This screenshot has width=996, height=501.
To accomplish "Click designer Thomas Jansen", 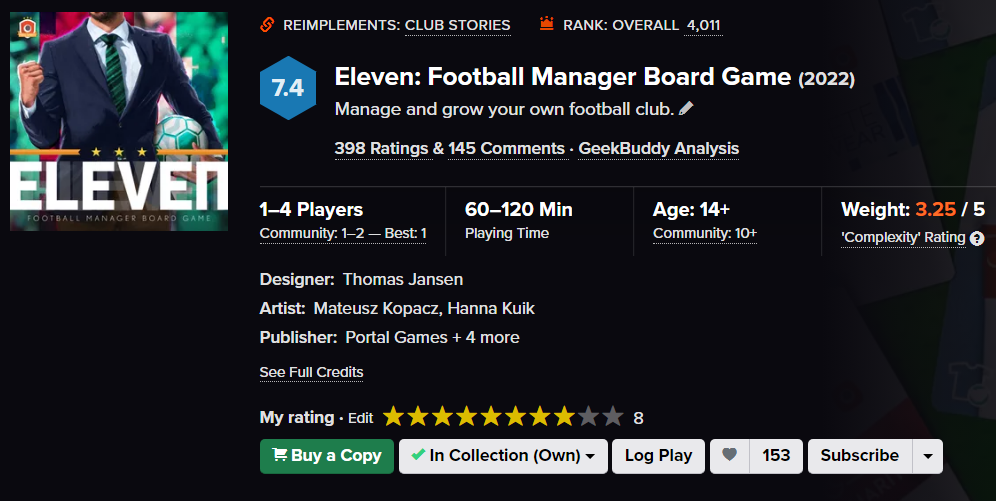I will coord(403,279).
